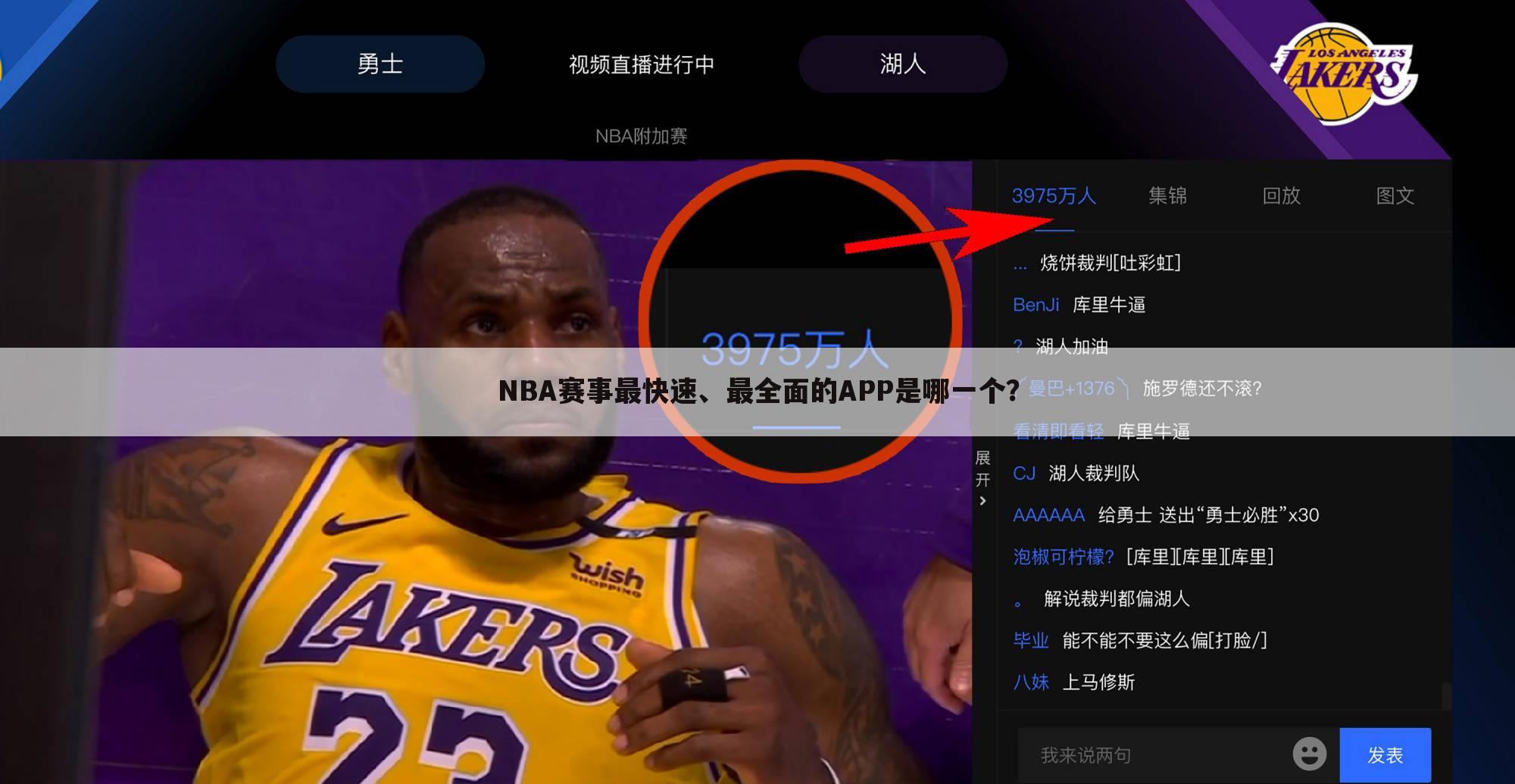Click username 毕业 in chat
Viewport: 1515px width, 784px height.
[1031, 640]
